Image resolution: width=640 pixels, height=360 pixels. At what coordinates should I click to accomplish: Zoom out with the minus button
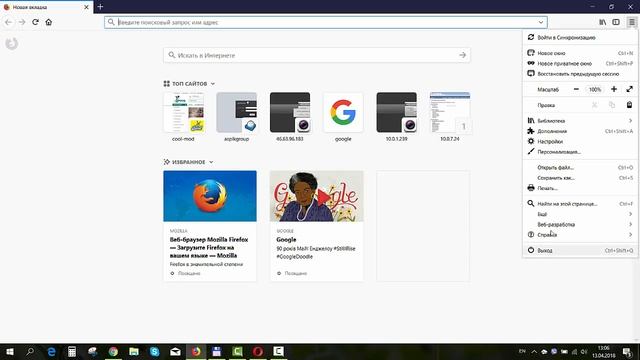click(576, 89)
